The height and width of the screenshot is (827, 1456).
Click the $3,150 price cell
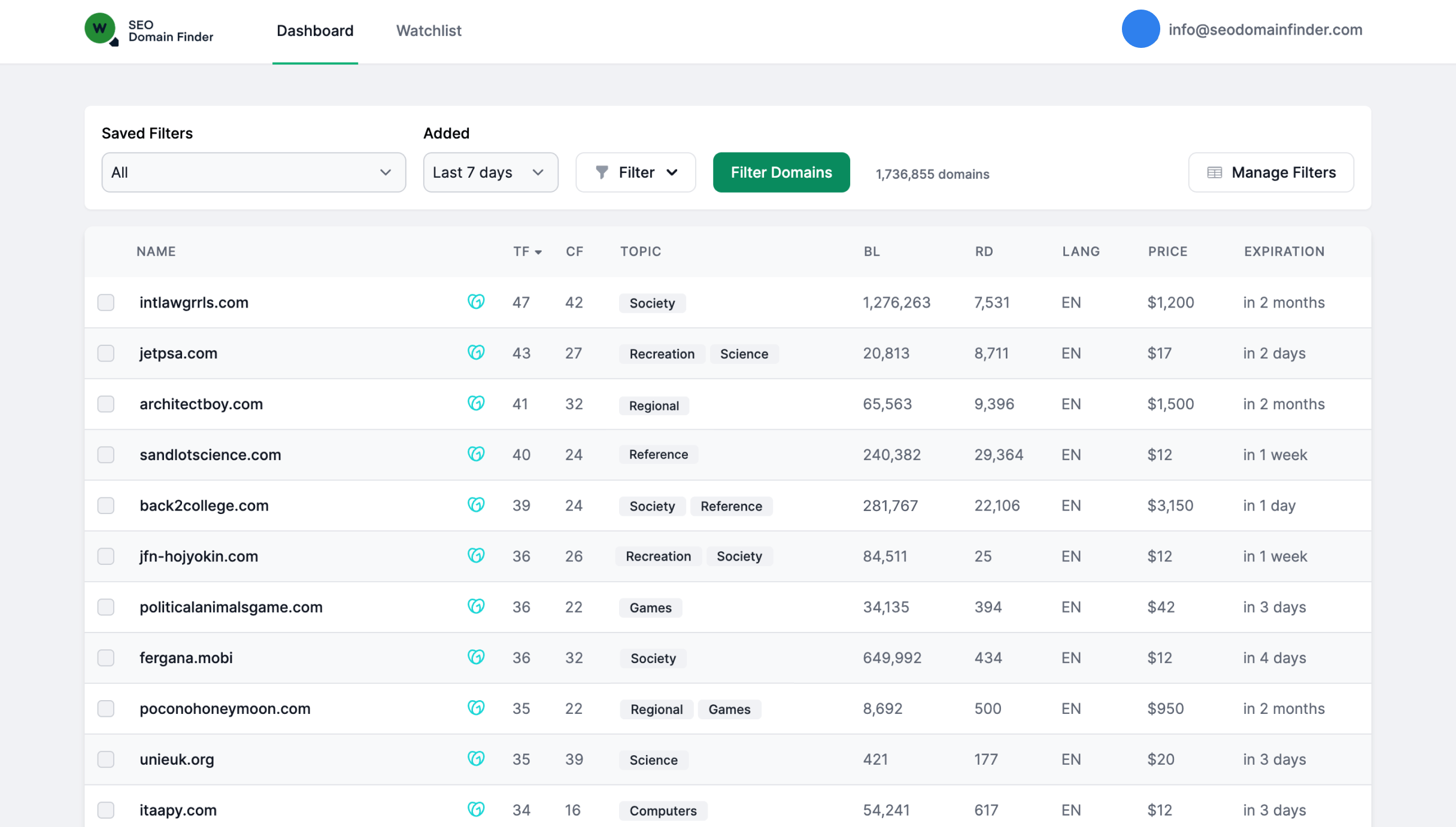1170,506
